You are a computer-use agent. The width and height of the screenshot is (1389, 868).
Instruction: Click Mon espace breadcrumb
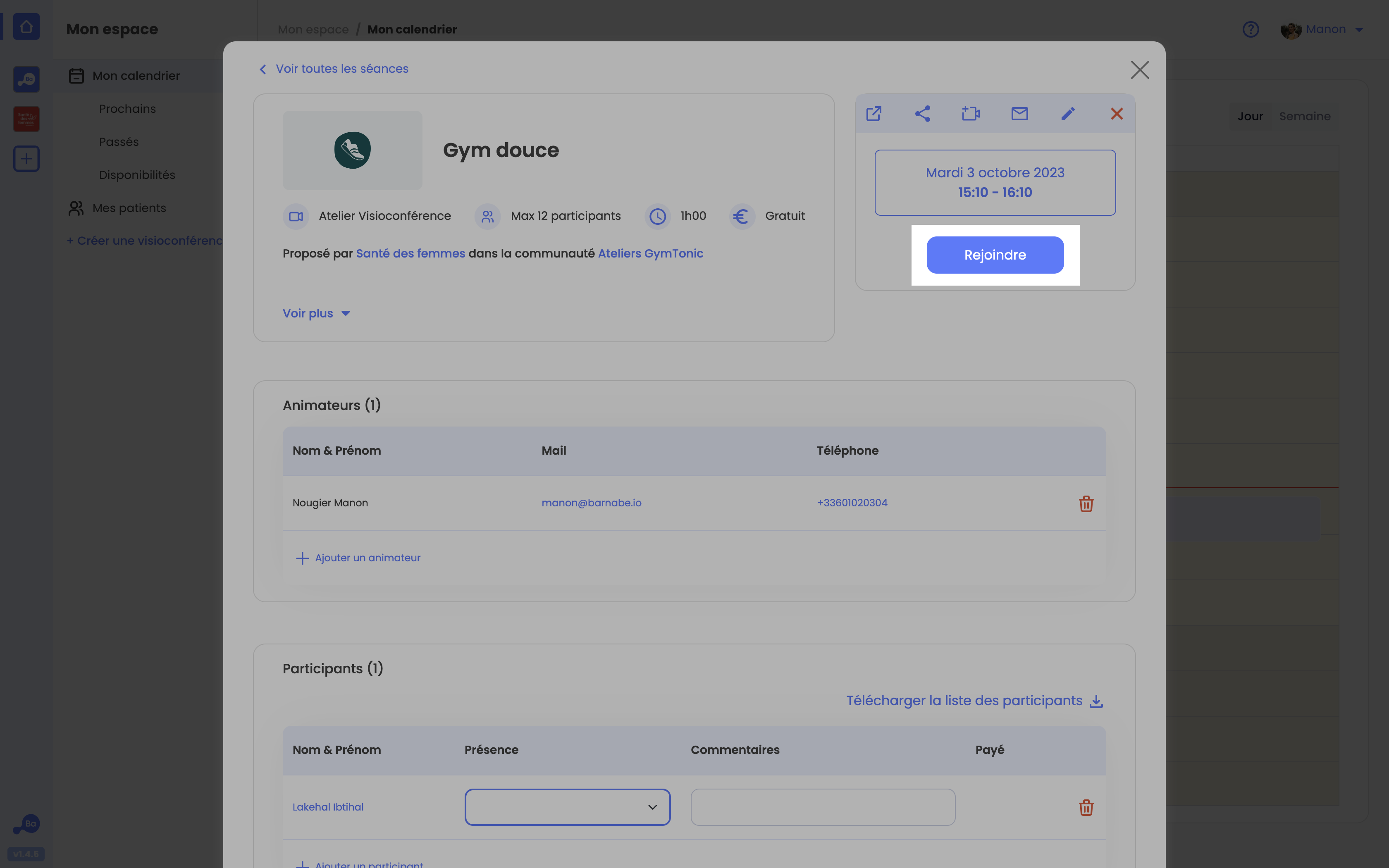(x=313, y=29)
